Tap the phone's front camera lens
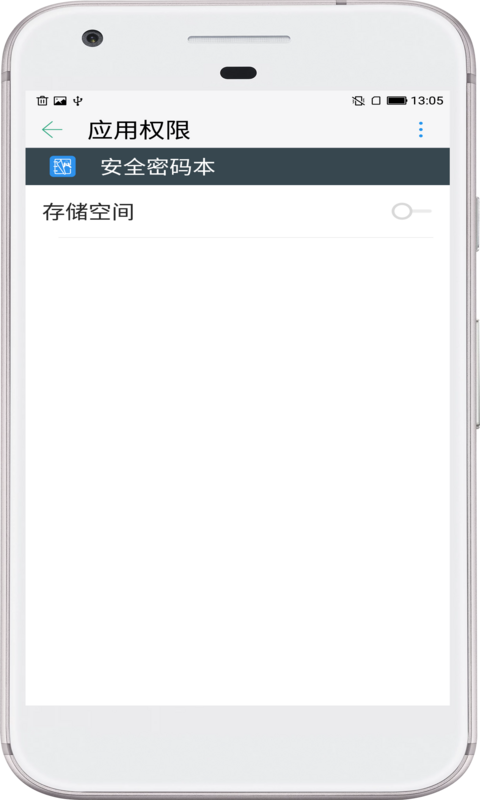 [92, 38]
